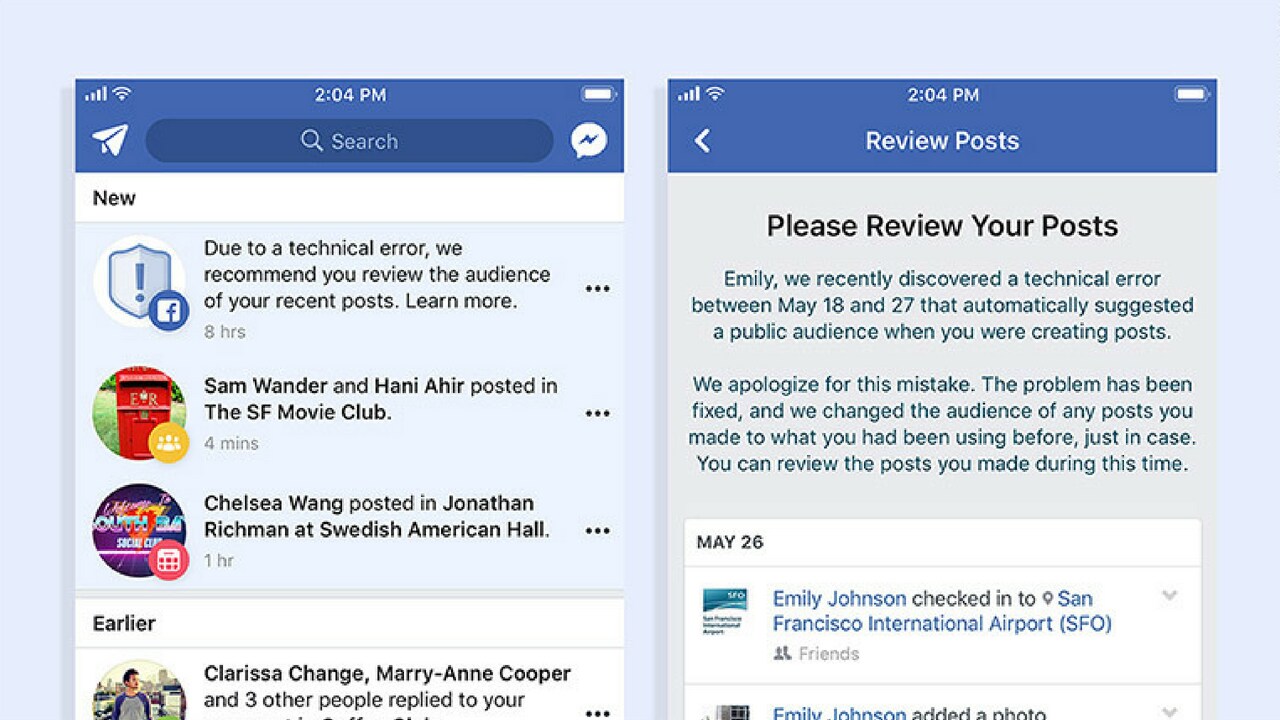Open Emily Johnson link in added photo post
The height and width of the screenshot is (720, 1280).
(x=839, y=713)
